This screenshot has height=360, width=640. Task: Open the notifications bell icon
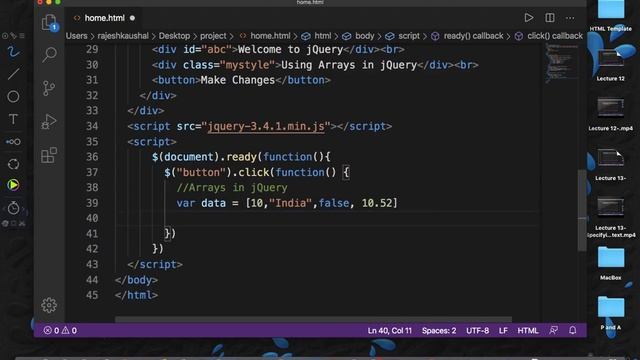573,330
